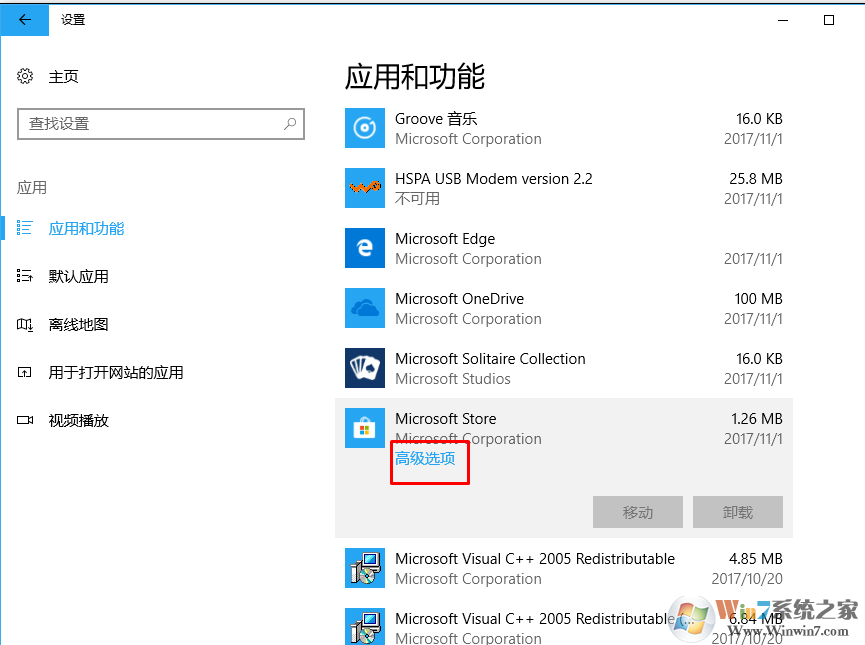The width and height of the screenshot is (865, 645).
Task: Click the 查找设置 search box
Action: pyautogui.click(x=160, y=124)
